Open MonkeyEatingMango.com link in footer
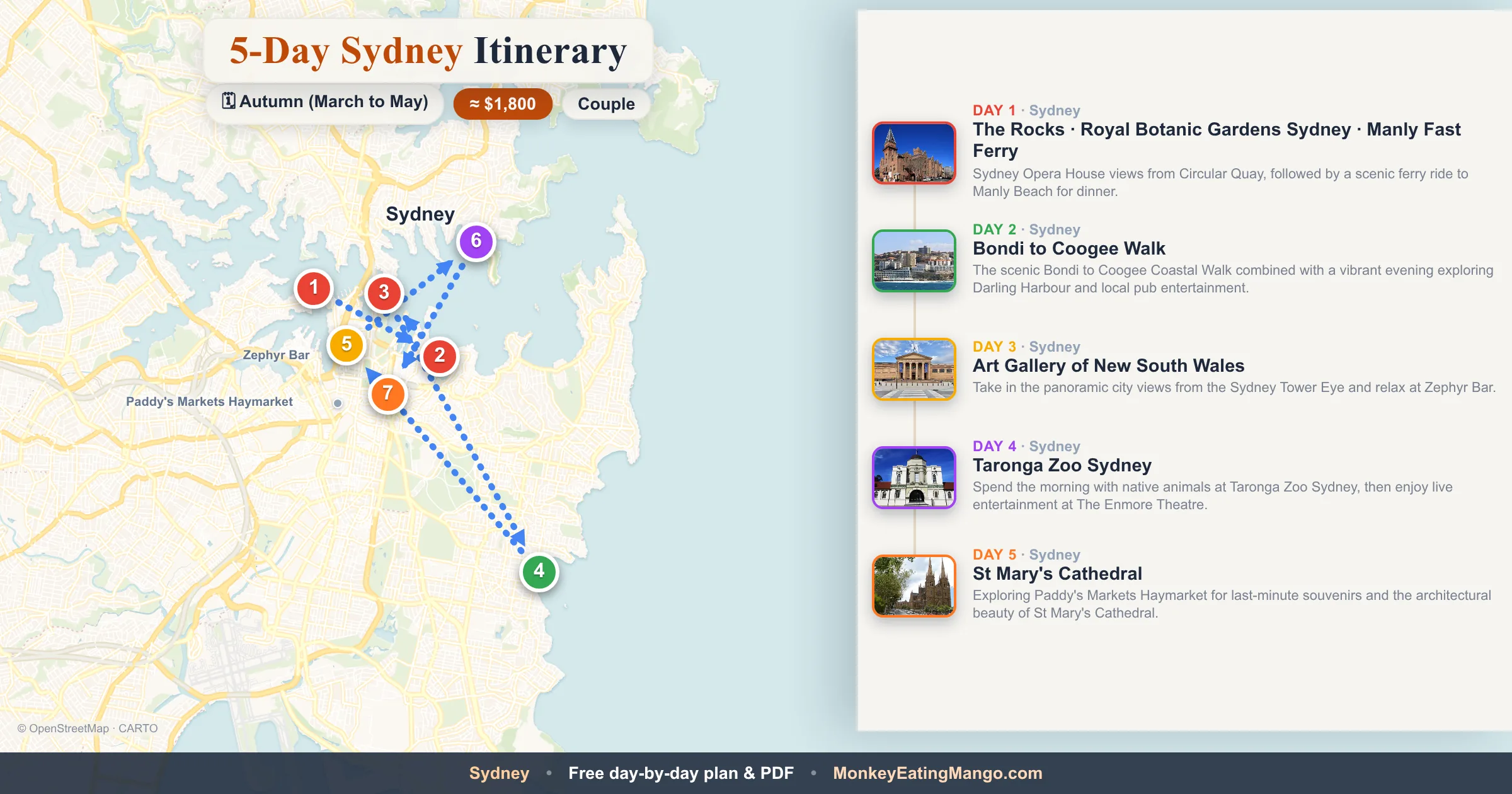This screenshot has width=1512, height=794. [x=937, y=773]
